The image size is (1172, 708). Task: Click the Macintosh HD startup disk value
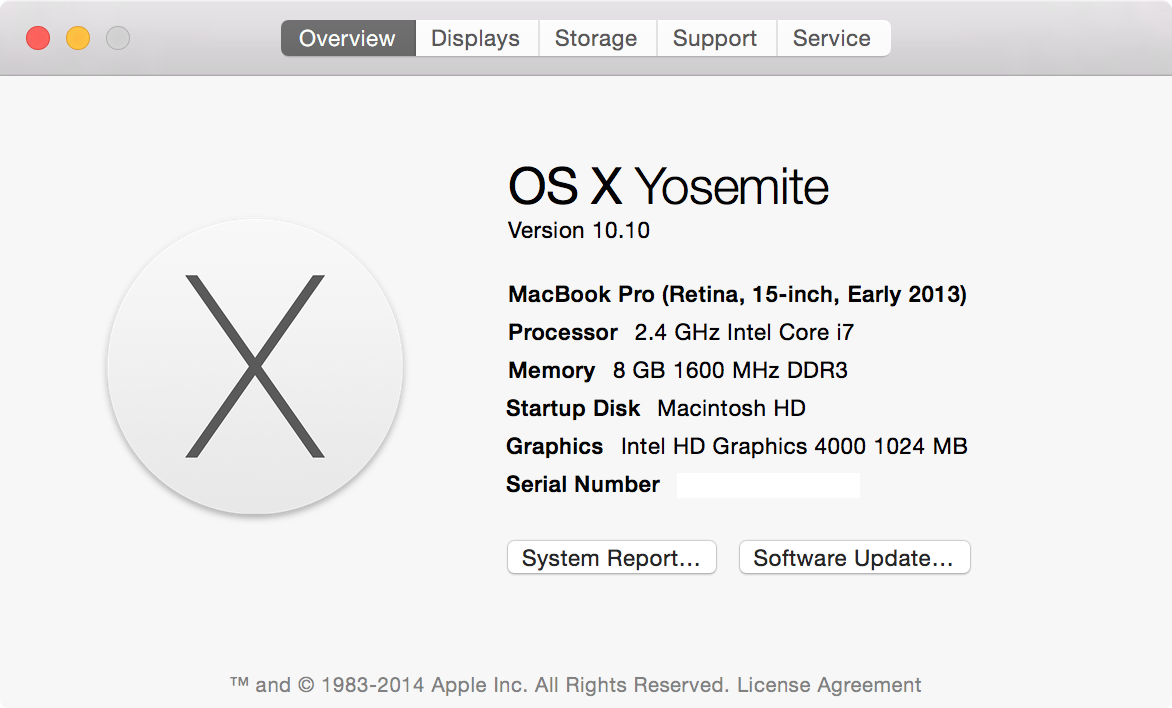pyautogui.click(x=731, y=408)
